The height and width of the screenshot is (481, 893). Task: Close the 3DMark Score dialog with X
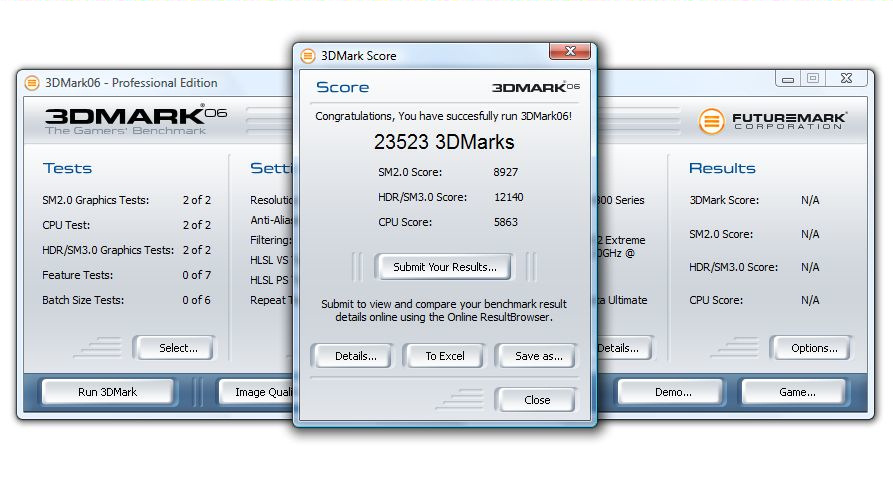click(569, 52)
